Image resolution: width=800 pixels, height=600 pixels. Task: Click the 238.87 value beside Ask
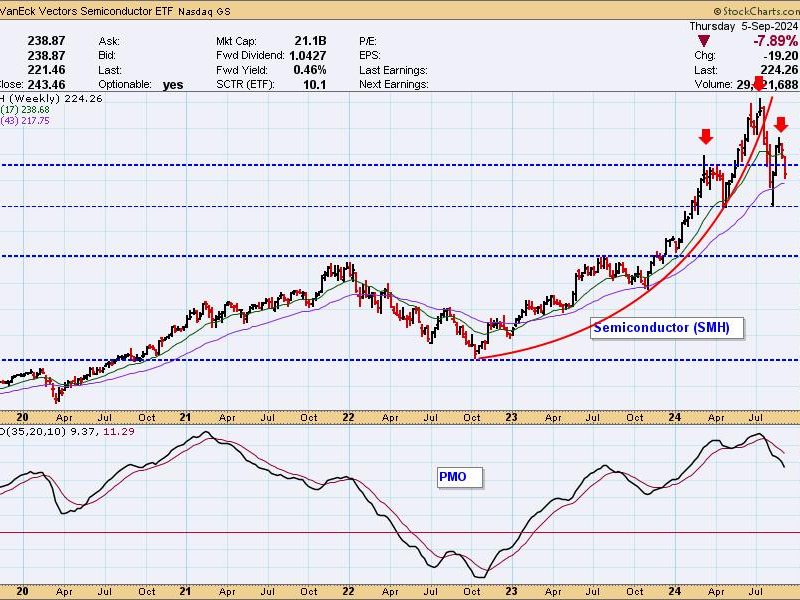(46, 41)
